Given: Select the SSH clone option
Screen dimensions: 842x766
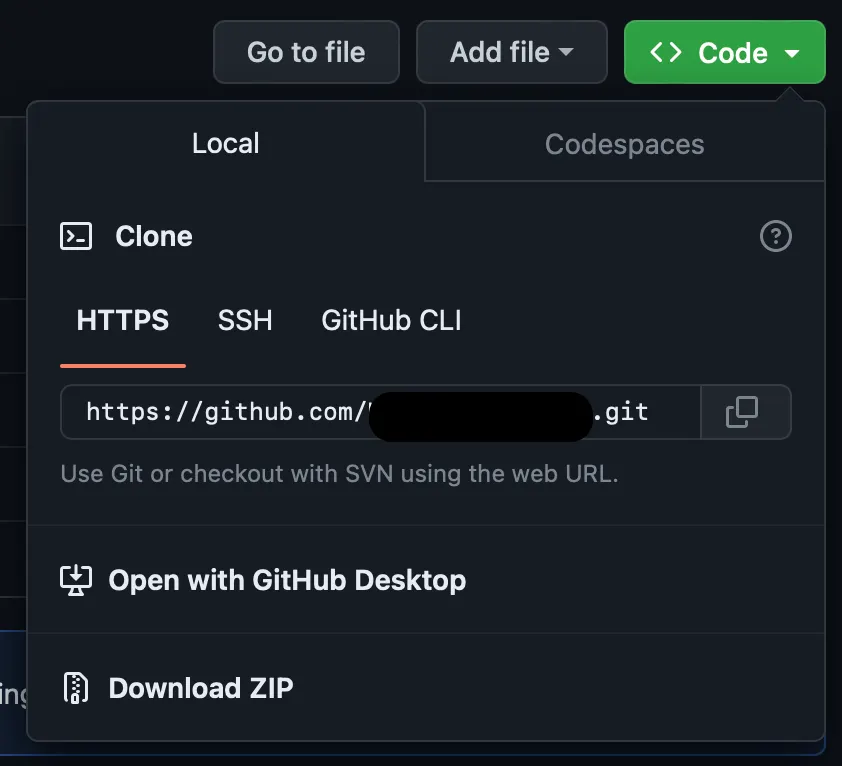Looking at the screenshot, I should [x=245, y=320].
